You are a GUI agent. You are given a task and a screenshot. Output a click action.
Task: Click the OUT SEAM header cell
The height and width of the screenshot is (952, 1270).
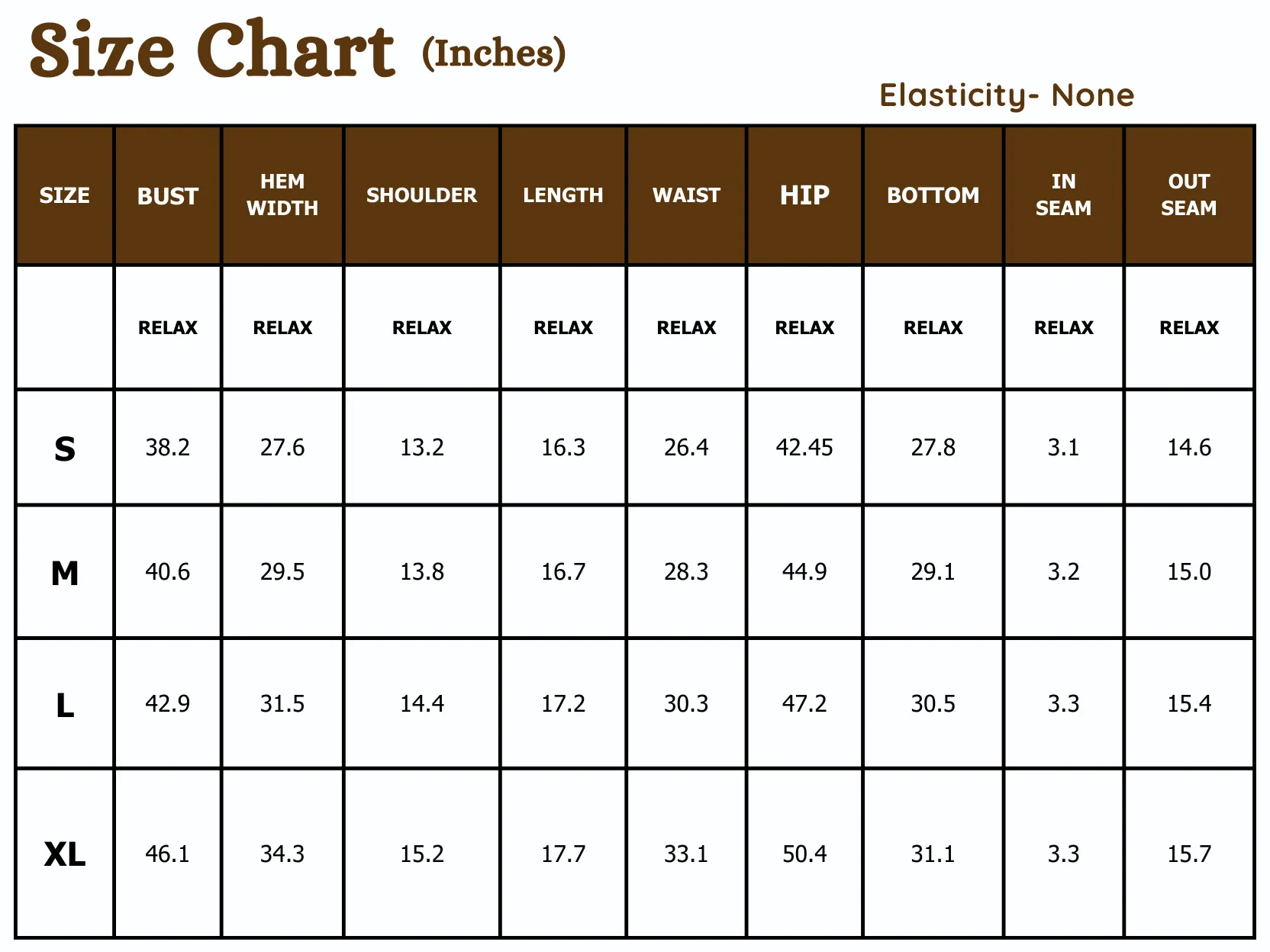tap(1189, 195)
